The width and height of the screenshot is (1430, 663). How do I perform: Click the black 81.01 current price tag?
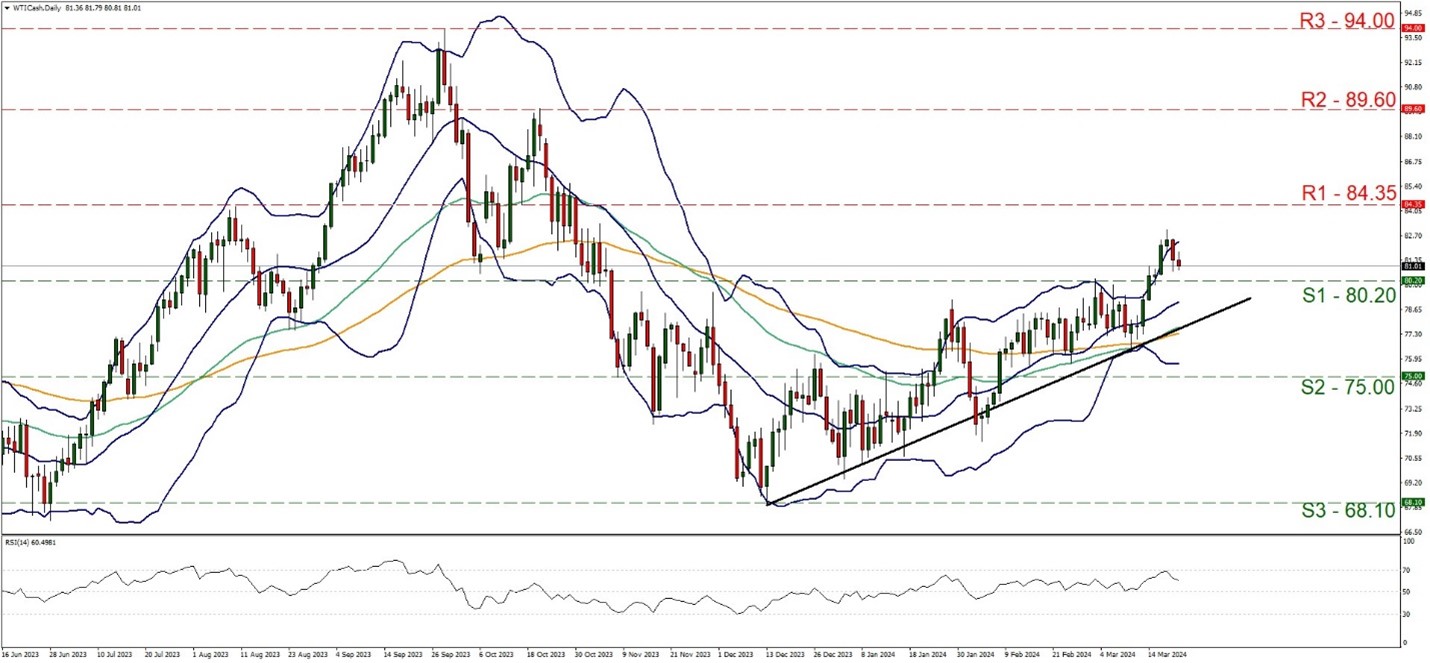point(1413,266)
